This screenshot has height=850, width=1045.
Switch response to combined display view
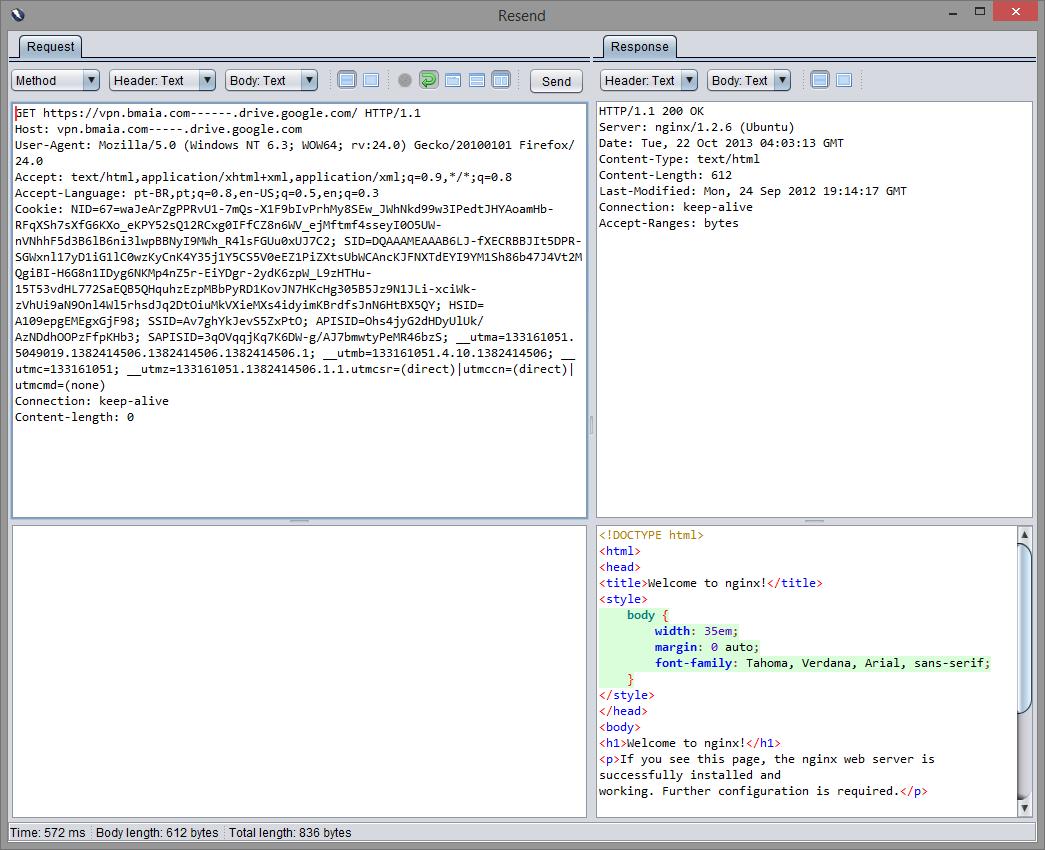click(844, 80)
